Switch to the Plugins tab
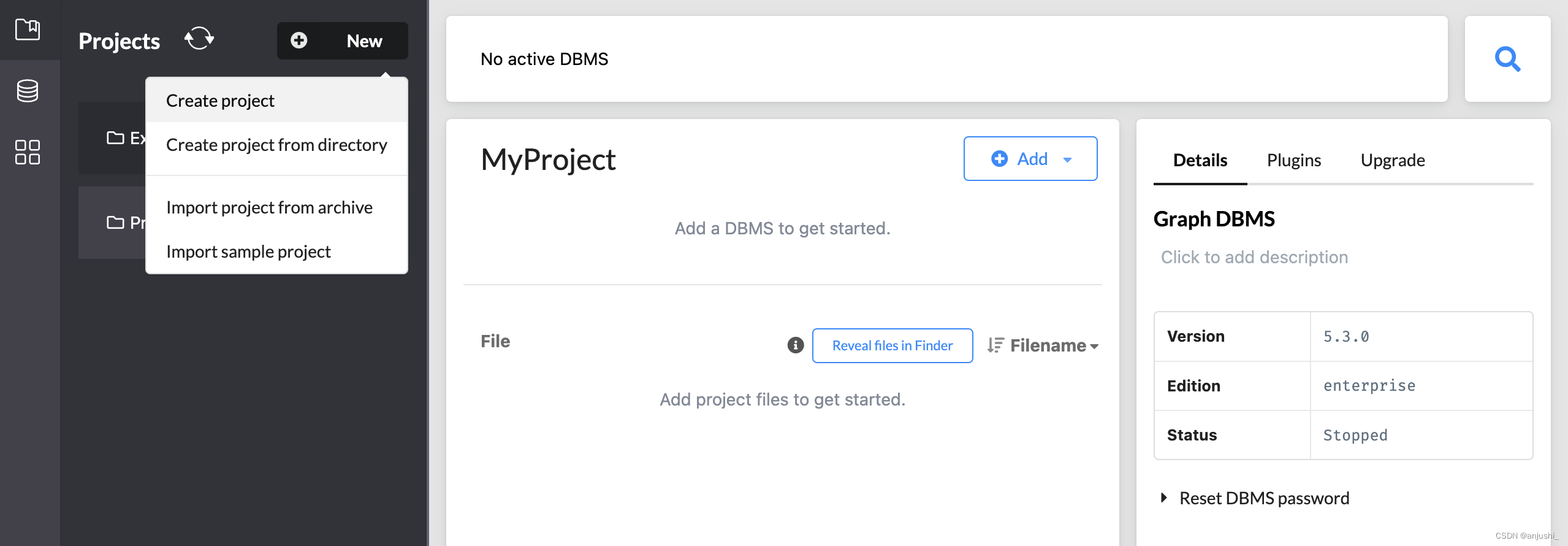1568x546 pixels. (1293, 160)
